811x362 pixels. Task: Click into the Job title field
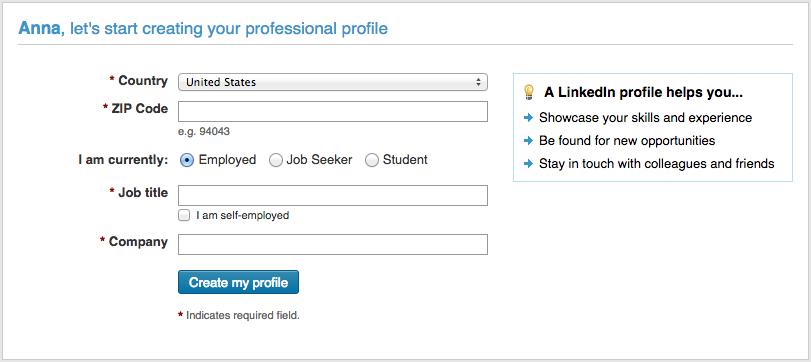(x=333, y=195)
